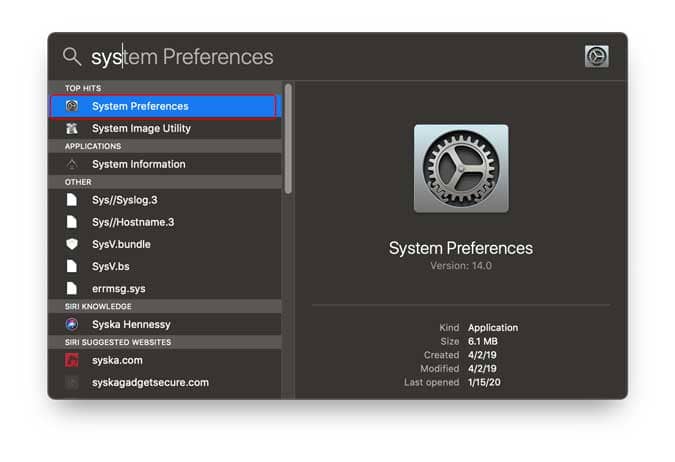This screenshot has height=462, width=675.
Task: Click the System Information app icon
Action: (x=72, y=164)
